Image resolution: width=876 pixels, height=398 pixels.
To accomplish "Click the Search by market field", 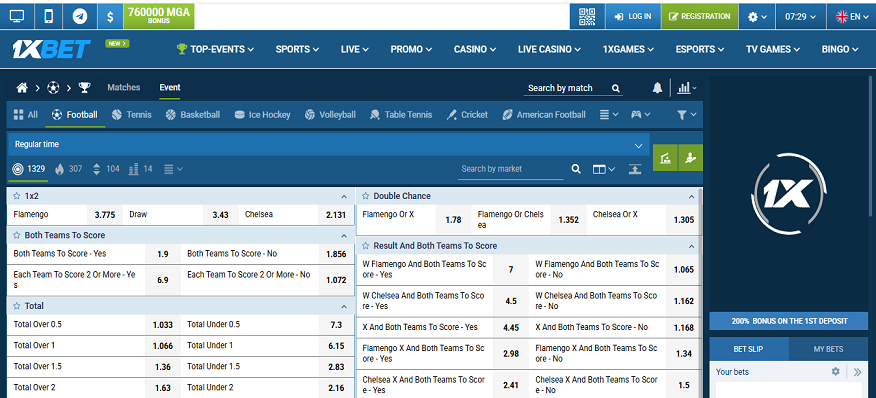I will click(512, 169).
